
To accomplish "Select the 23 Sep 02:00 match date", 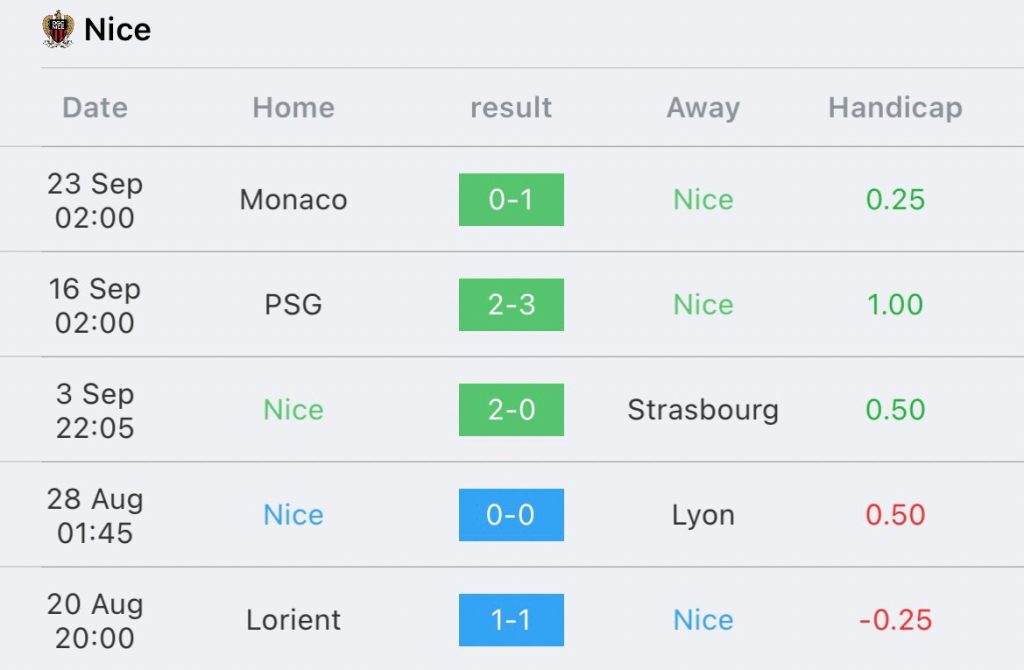I will tap(95, 200).
